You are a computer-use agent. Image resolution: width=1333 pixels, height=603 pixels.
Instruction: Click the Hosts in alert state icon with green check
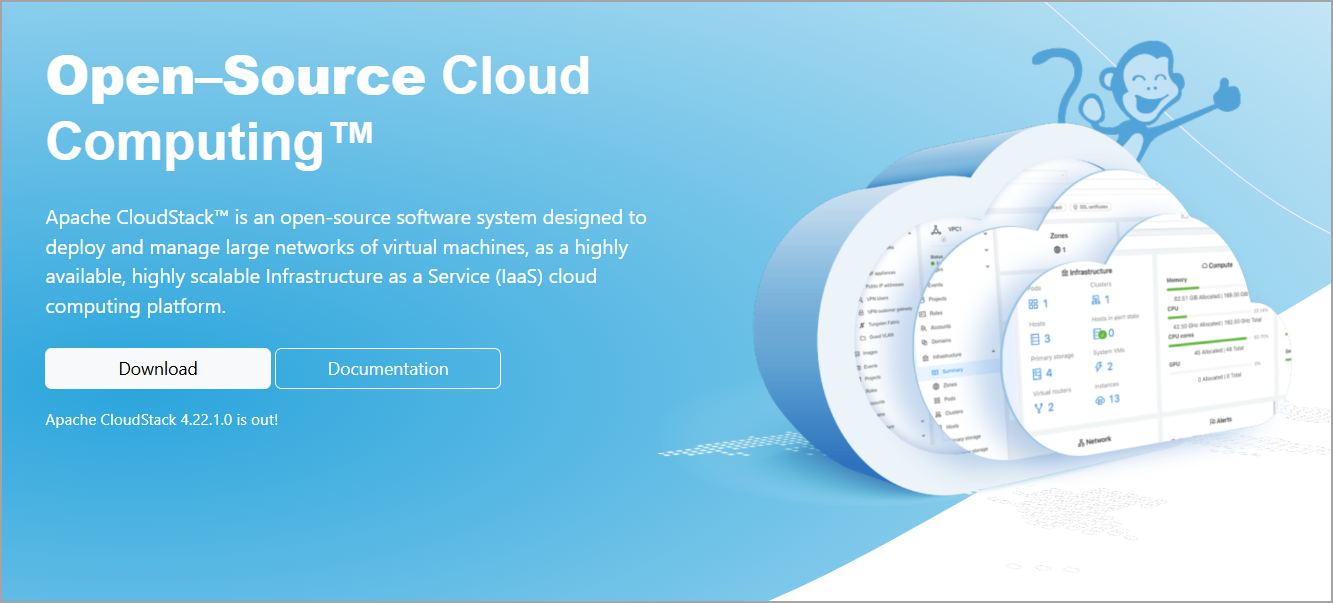(1099, 334)
